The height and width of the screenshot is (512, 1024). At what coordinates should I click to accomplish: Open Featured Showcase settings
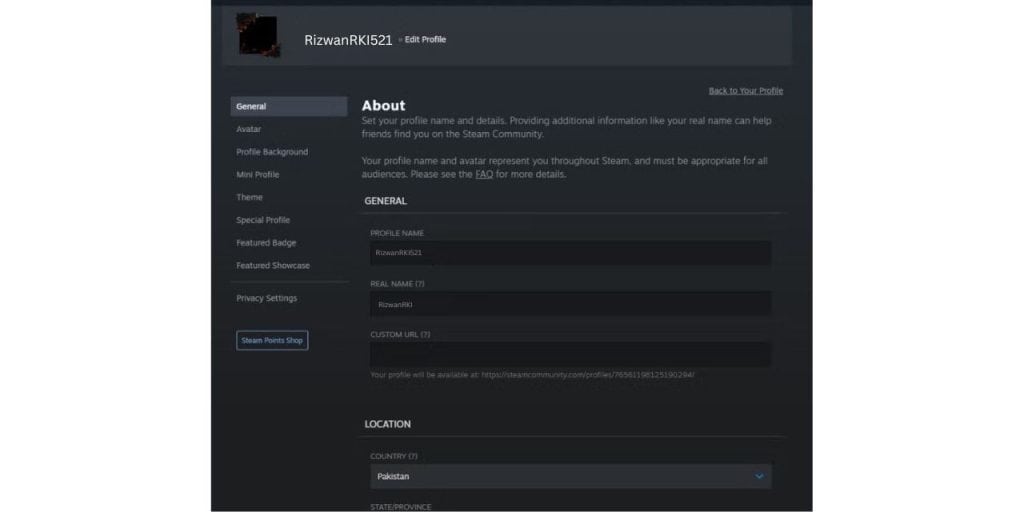[x=273, y=266]
